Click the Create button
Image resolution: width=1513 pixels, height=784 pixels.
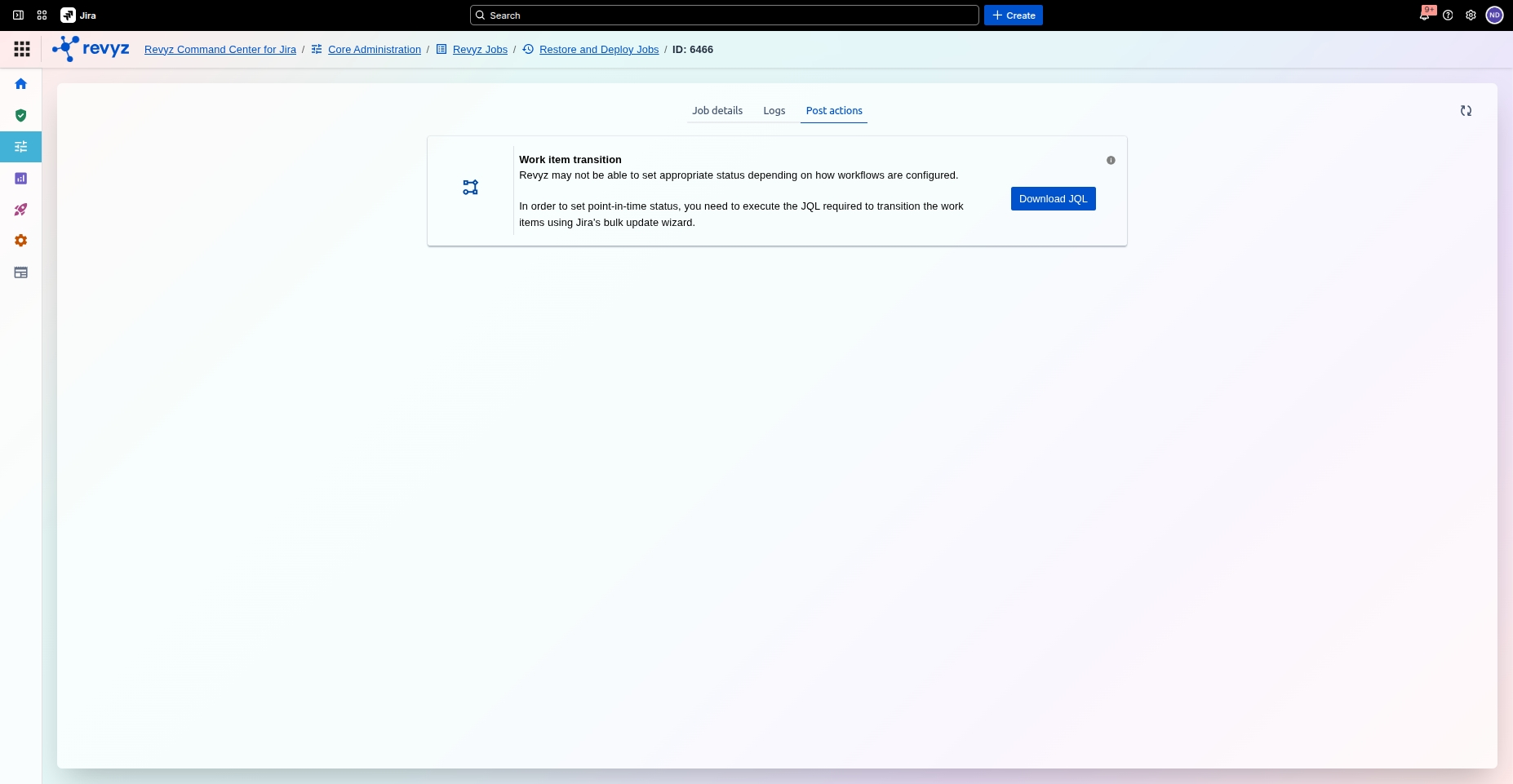1013,16
